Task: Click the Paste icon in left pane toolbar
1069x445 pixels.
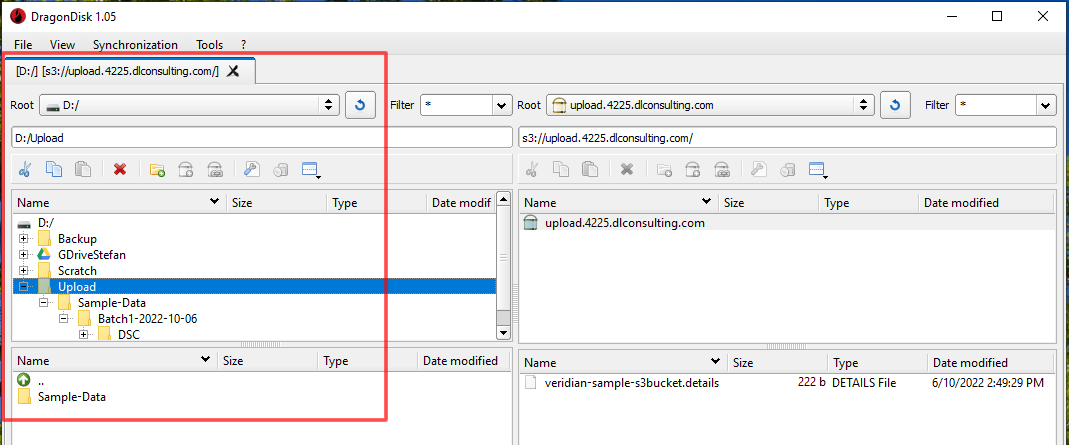Action: tap(83, 169)
